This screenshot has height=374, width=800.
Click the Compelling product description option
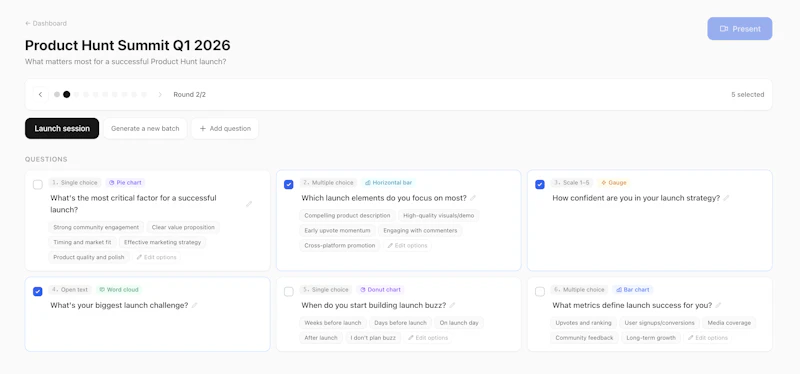[x=347, y=215]
